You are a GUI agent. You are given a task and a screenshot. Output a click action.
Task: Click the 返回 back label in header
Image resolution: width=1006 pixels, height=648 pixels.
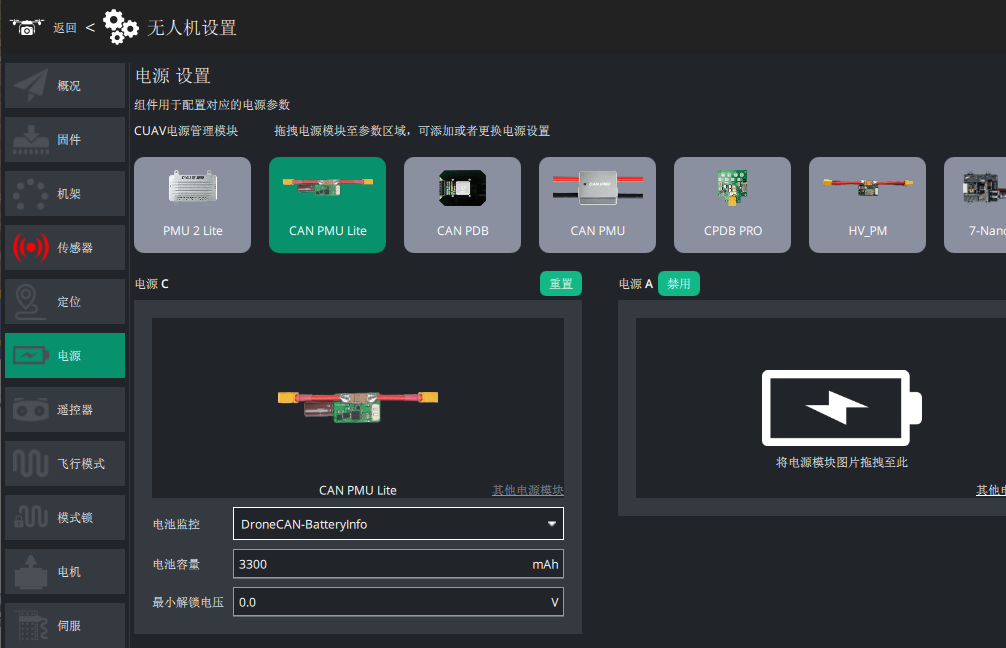pos(65,28)
